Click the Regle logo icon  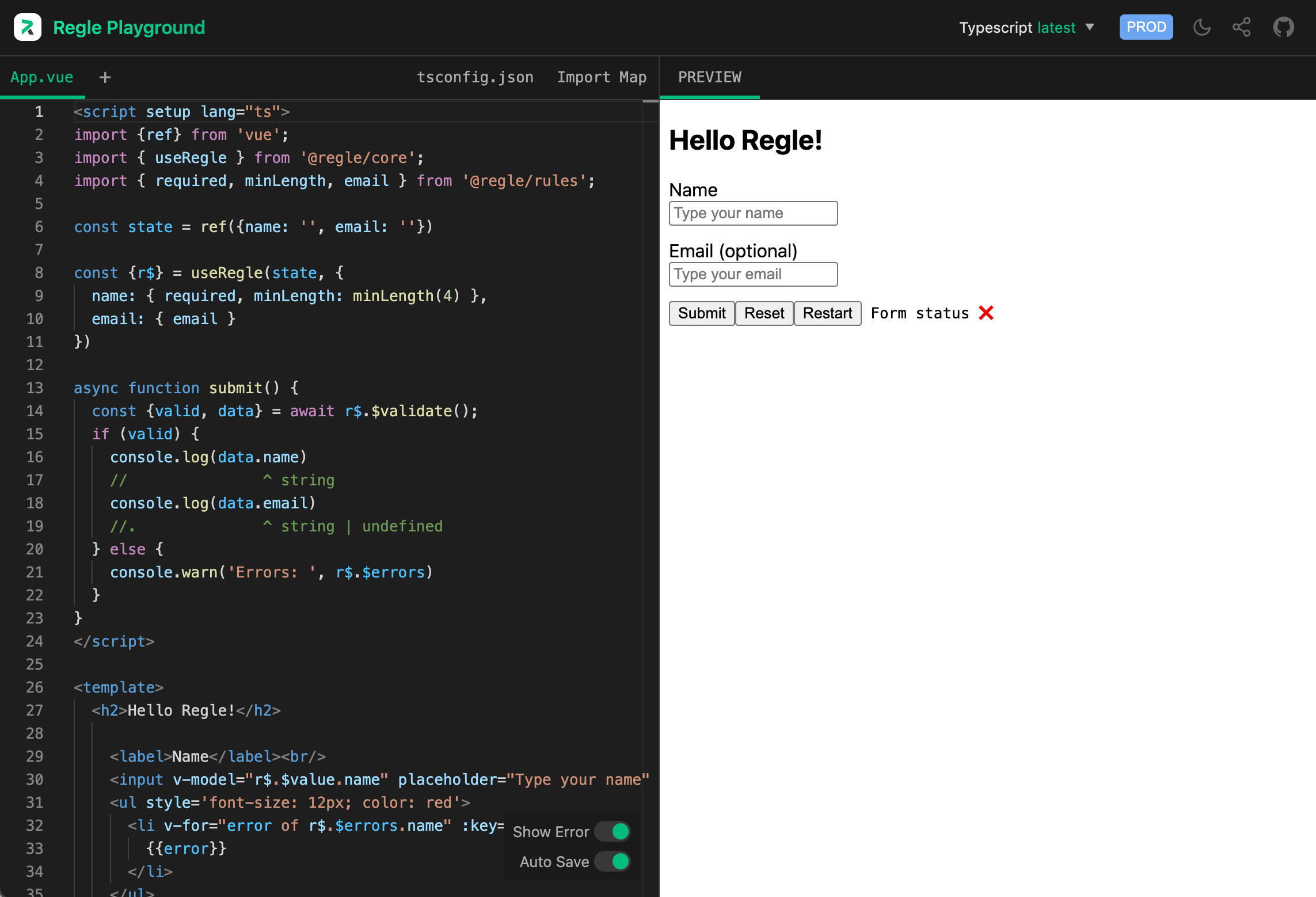[x=28, y=27]
